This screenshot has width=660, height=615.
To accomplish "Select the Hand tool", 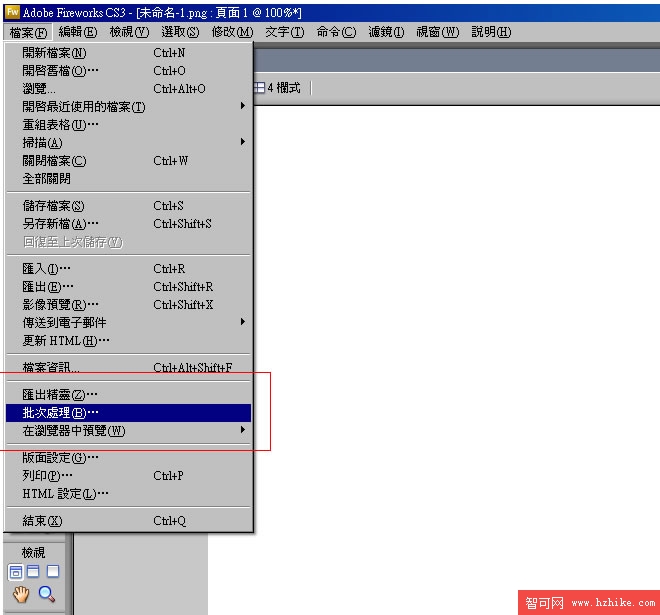I will coord(20,596).
